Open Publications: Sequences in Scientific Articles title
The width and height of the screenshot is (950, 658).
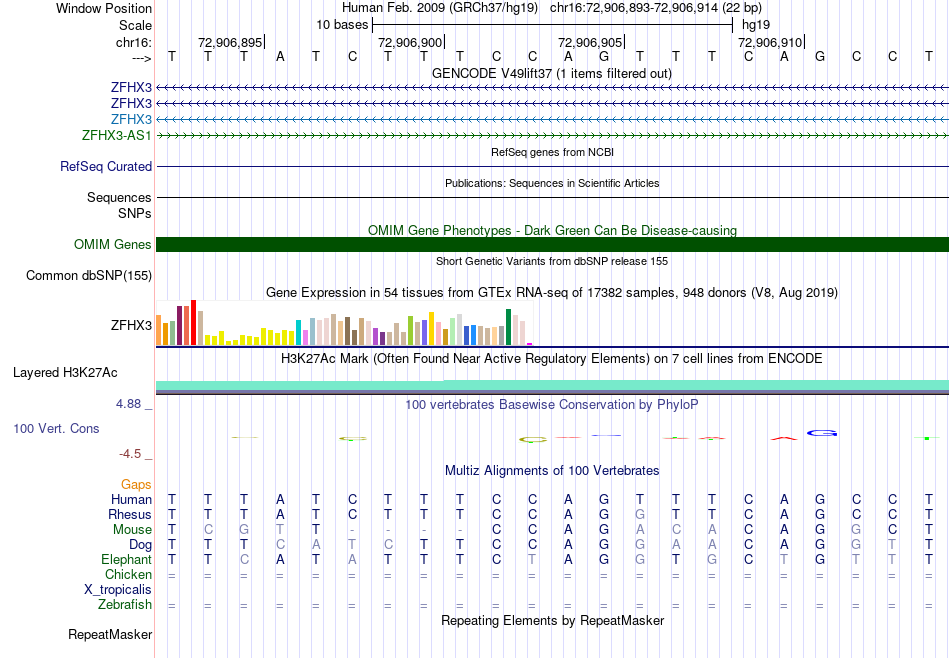tap(552, 183)
